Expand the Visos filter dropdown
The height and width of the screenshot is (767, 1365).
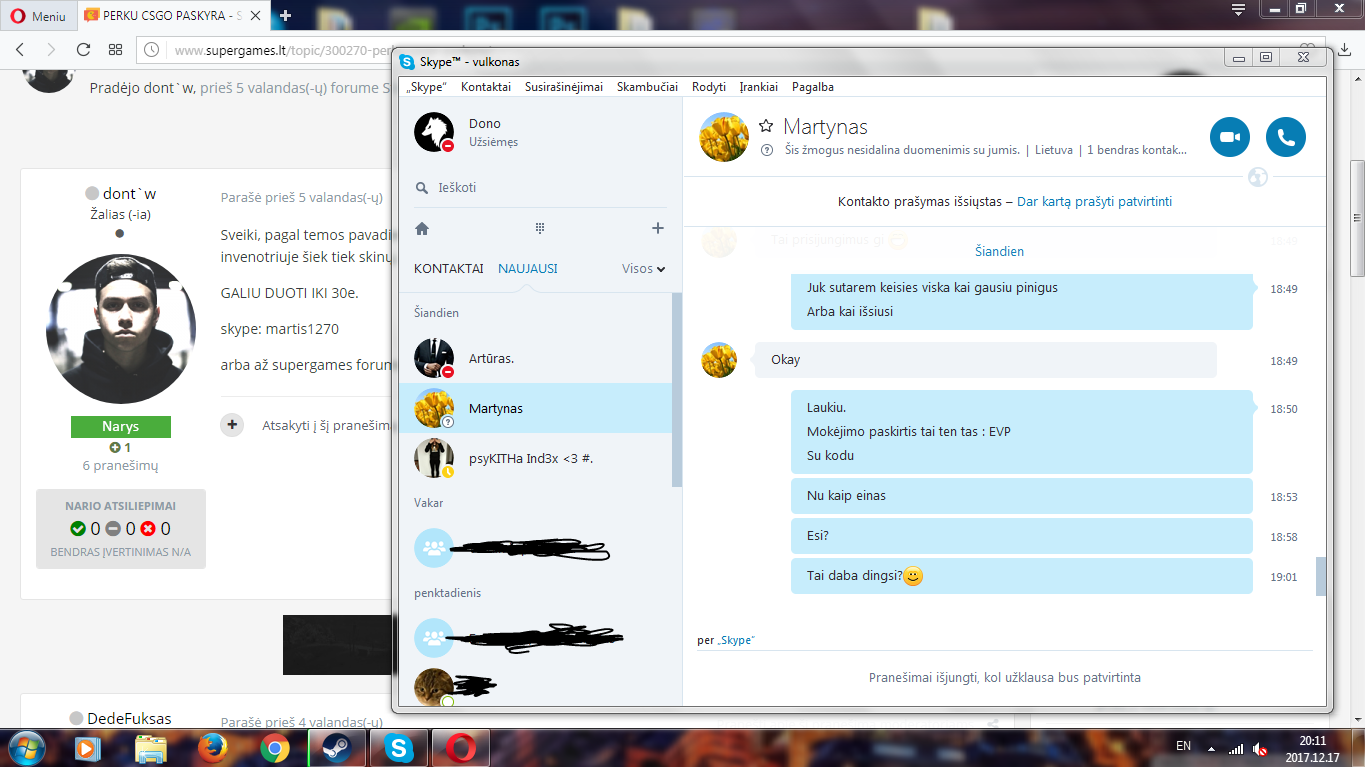tap(643, 268)
